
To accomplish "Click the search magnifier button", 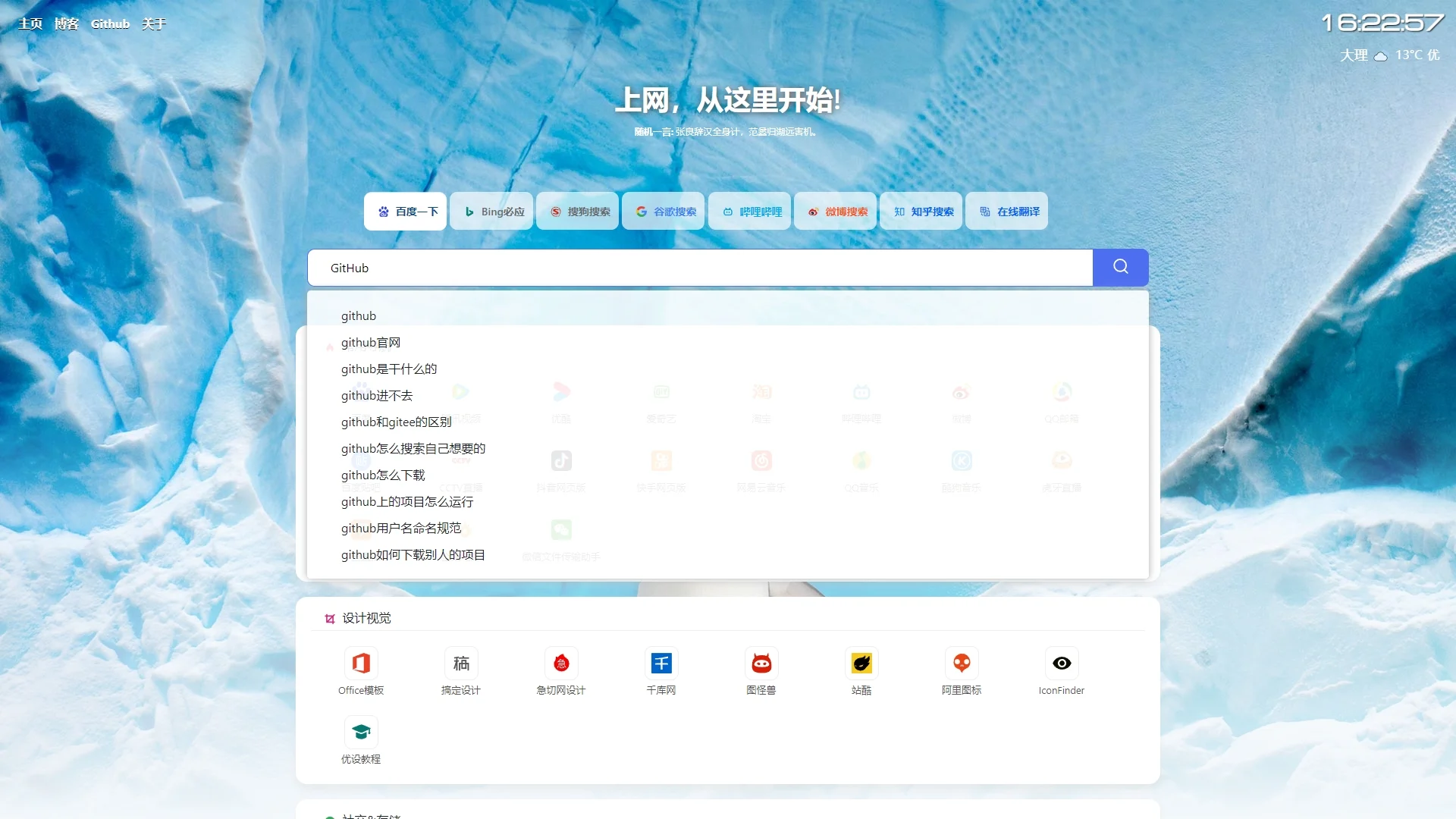I will (1120, 267).
